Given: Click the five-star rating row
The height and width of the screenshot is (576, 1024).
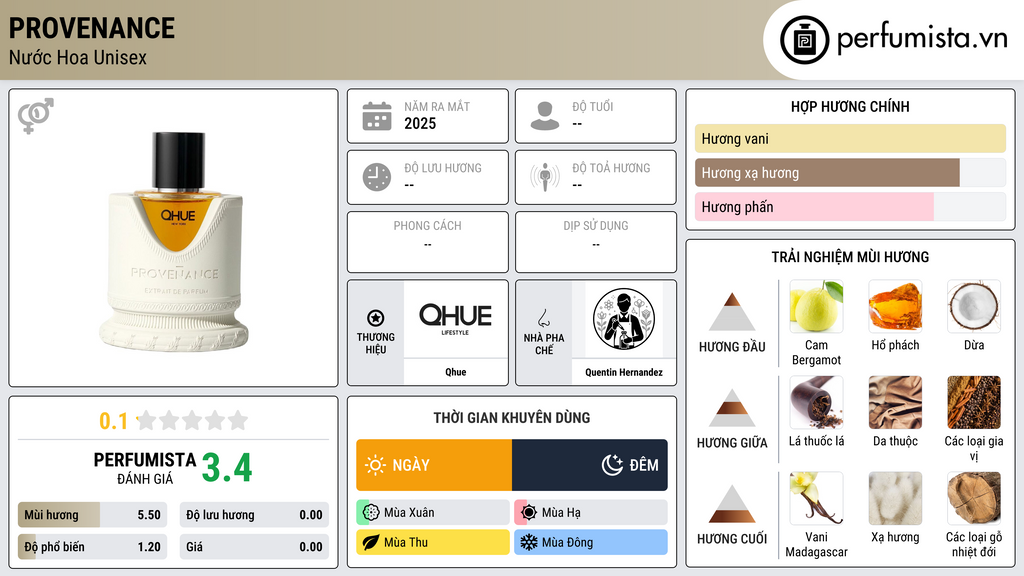Looking at the screenshot, I should pos(193,420).
